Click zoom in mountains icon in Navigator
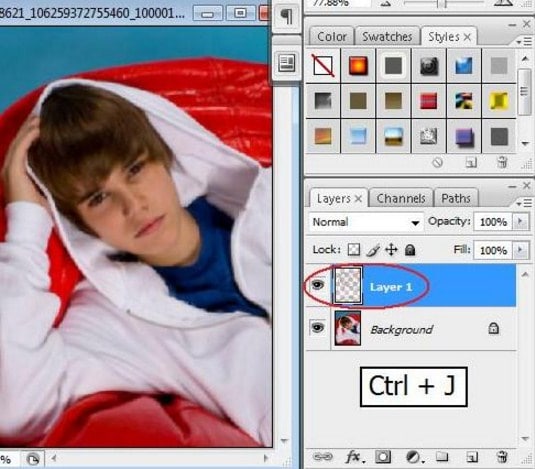Screen dimensions: 535x469 503,3
